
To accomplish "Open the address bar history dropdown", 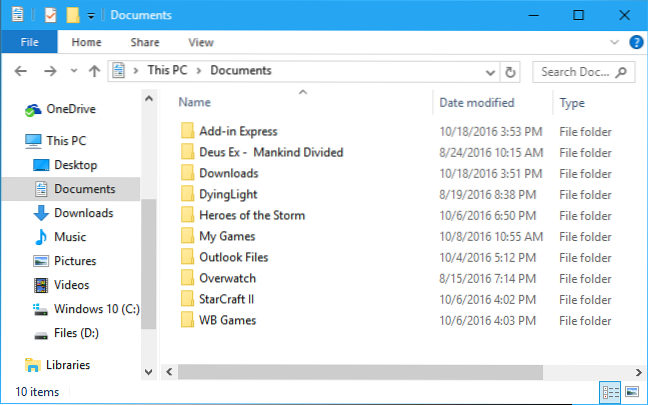I will (x=489, y=72).
